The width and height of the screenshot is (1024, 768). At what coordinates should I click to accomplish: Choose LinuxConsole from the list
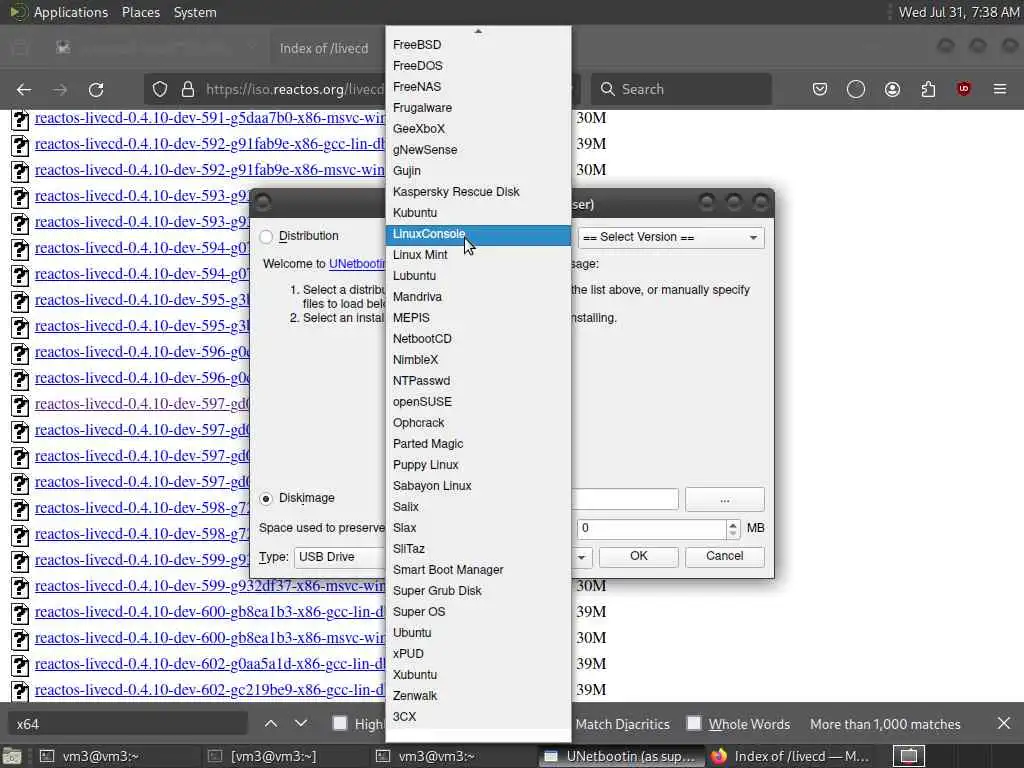[x=478, y=234]
